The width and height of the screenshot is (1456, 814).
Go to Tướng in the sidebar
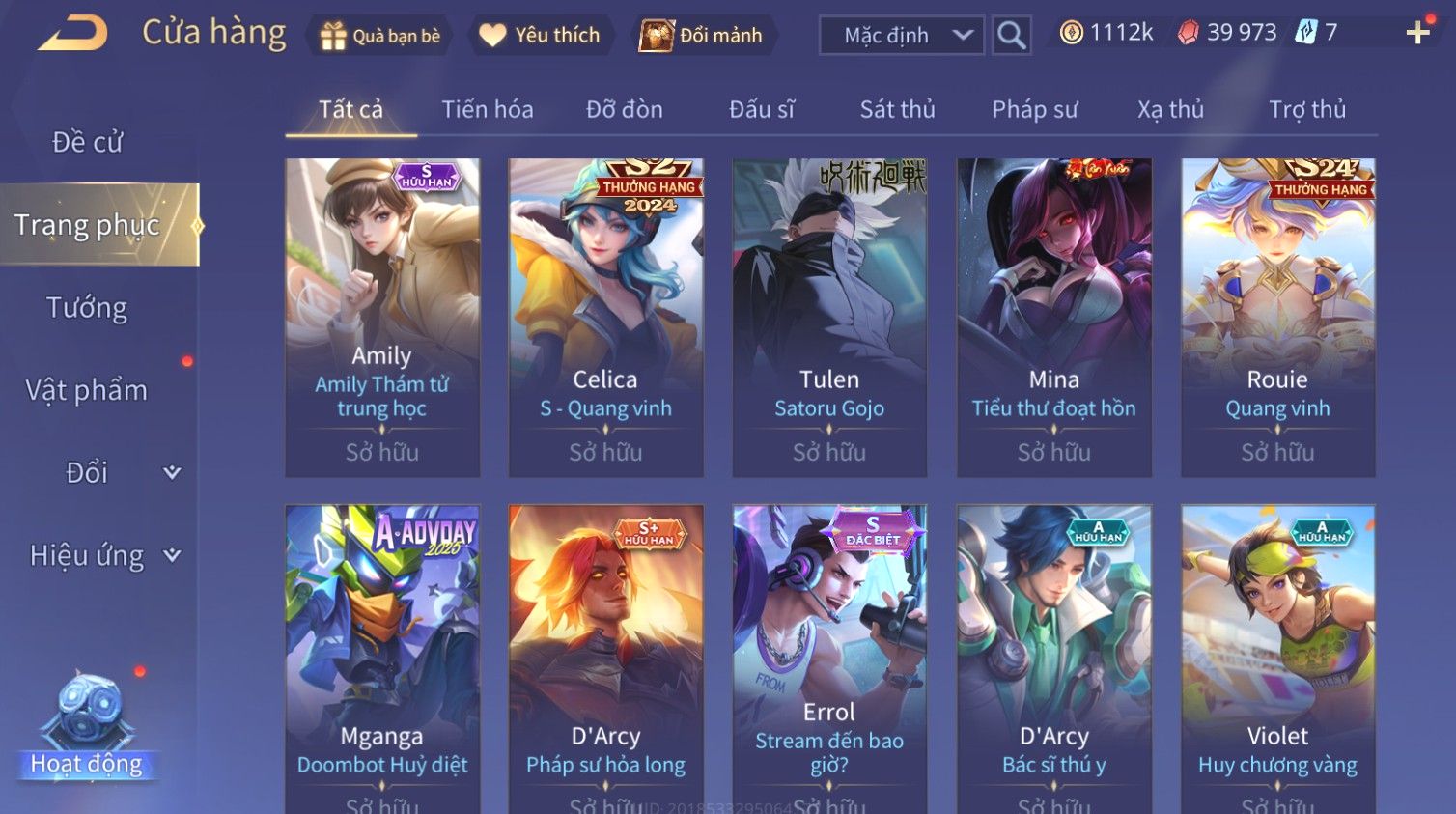coord(87,308)
